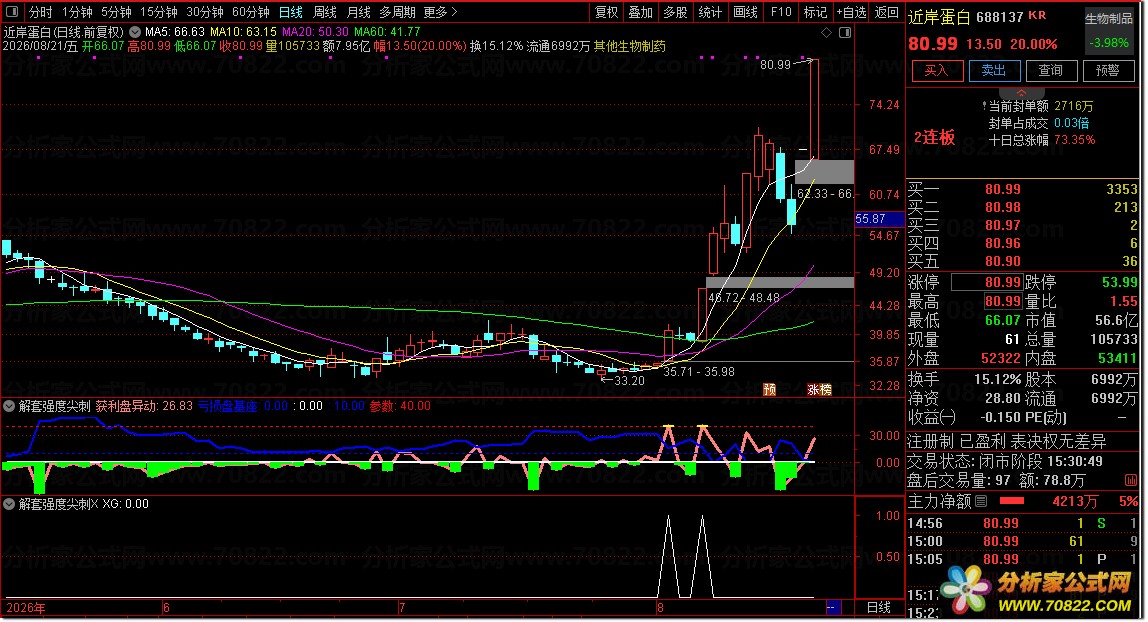Expand the 更多 periods menu

click(x=440, y=12)
